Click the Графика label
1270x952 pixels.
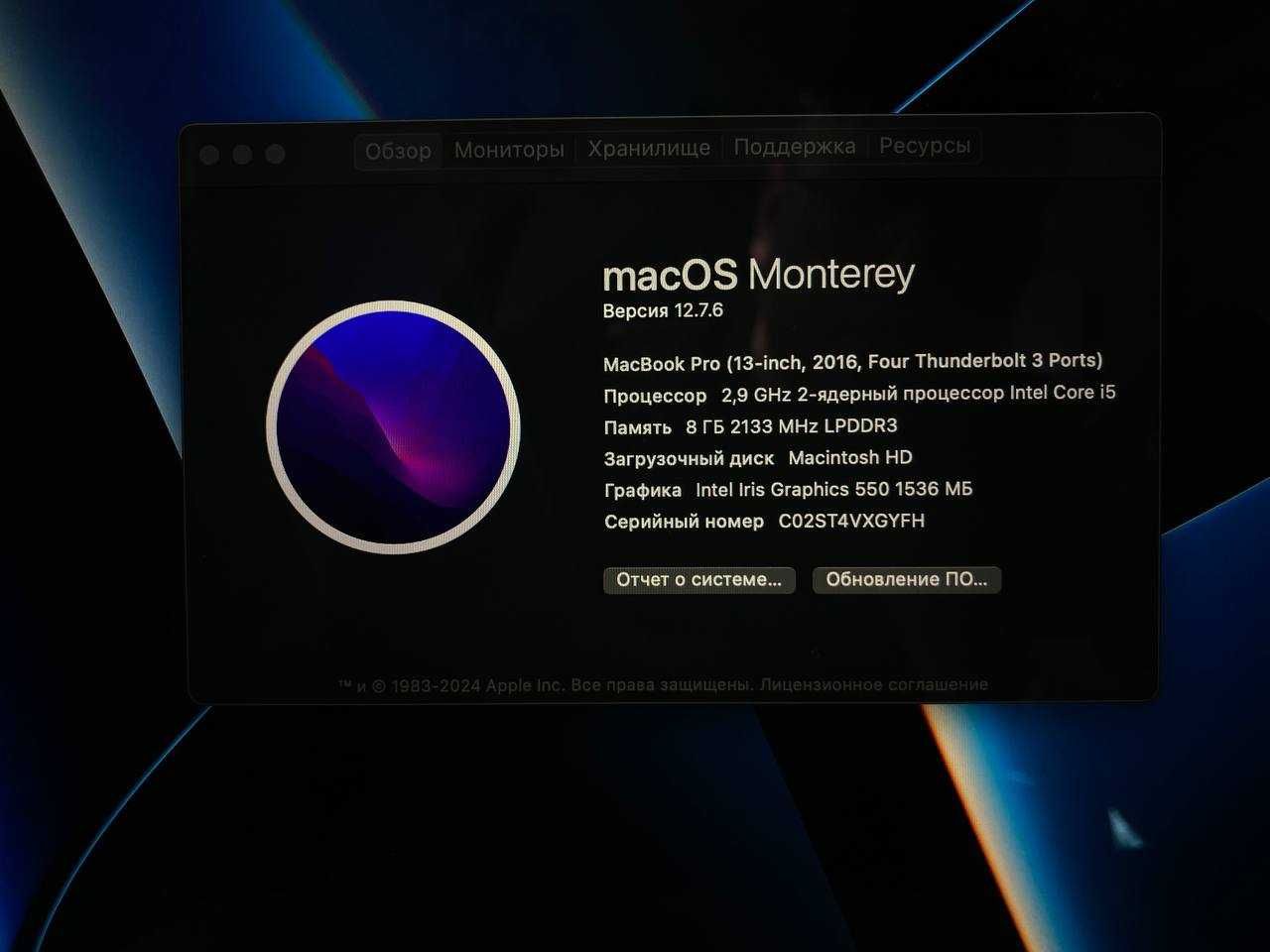[643, 491]
